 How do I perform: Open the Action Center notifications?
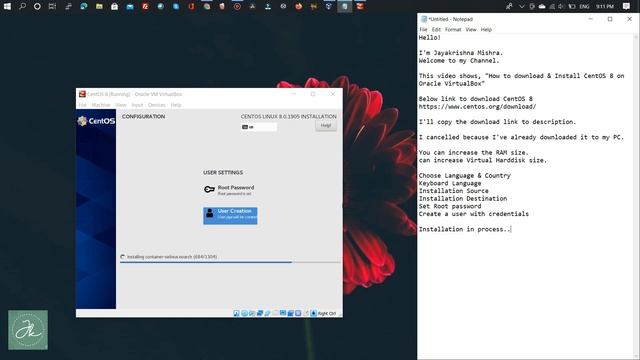(627, 6)
